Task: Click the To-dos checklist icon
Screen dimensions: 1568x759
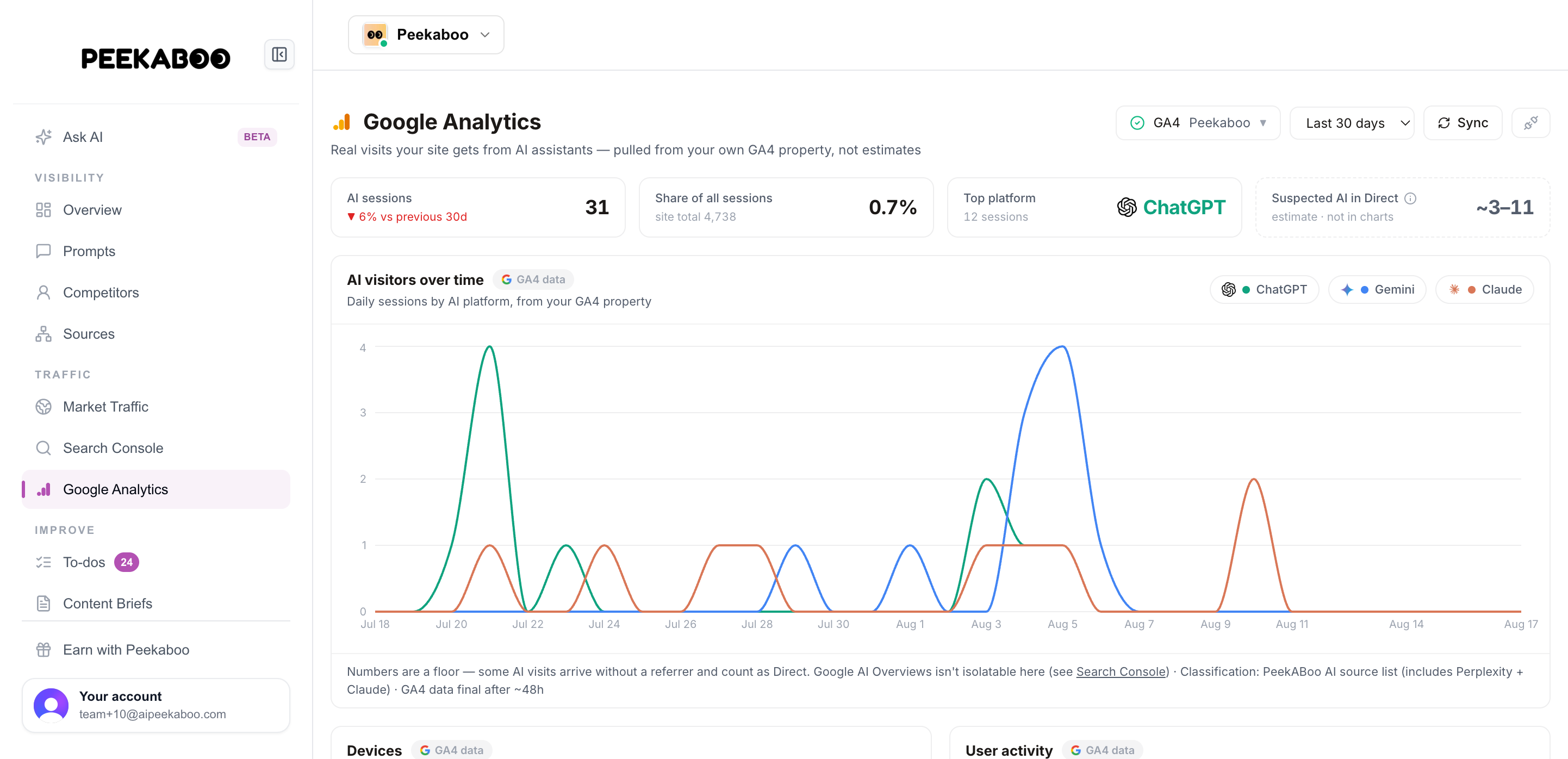Action: click(x=43, y=562)
